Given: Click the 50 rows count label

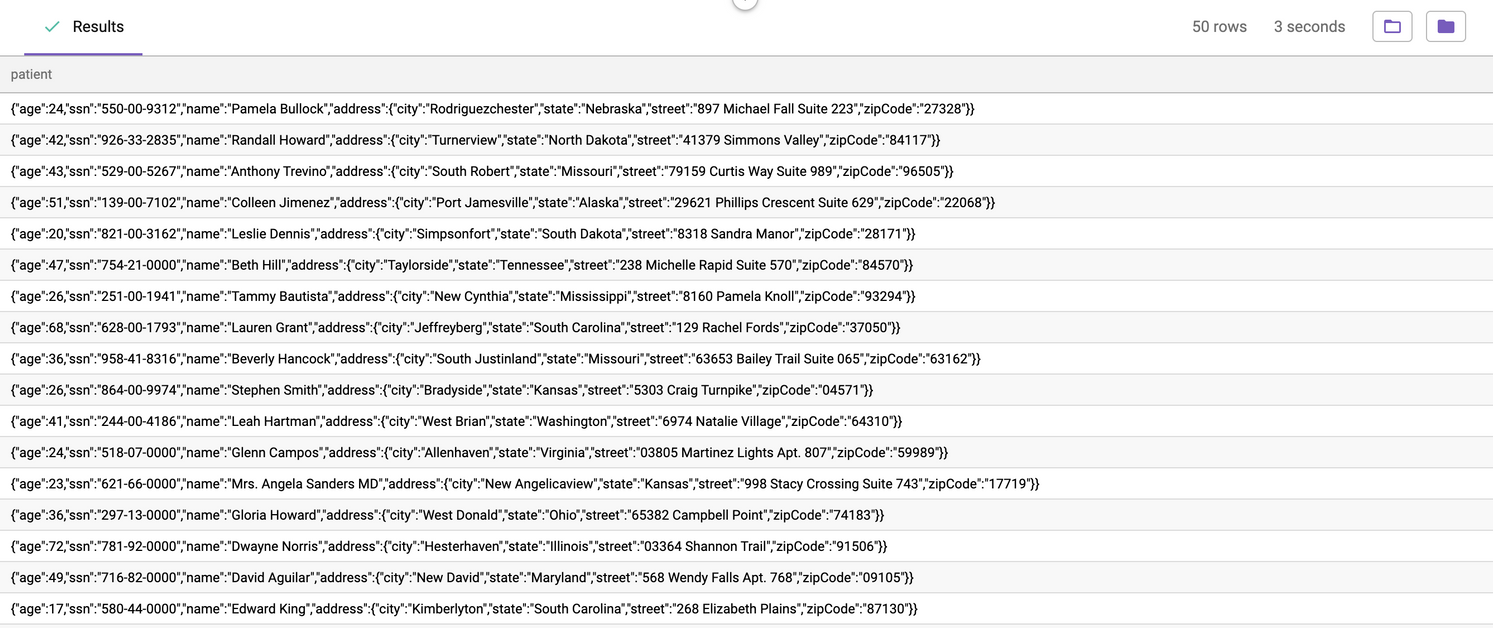Looking at the screenshot, I should (1219, 27).
